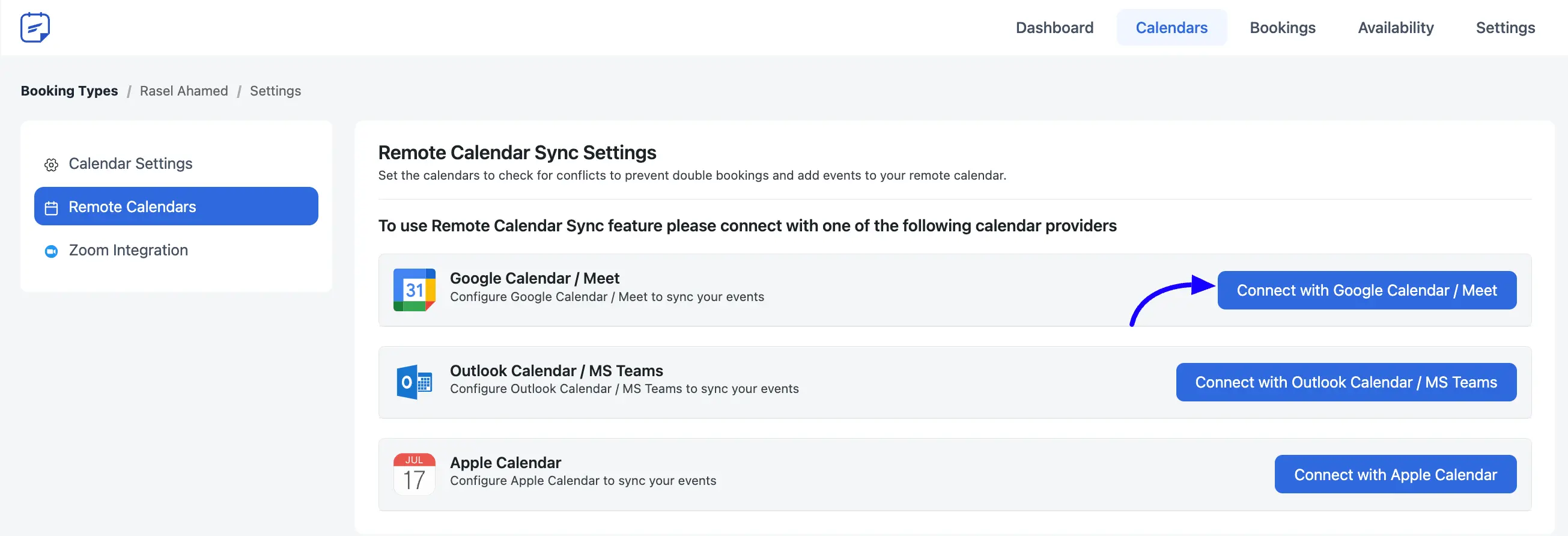Click the Apple Calendar title text
The height and width of the screenshot is (536, 1568).
[505, 462]
